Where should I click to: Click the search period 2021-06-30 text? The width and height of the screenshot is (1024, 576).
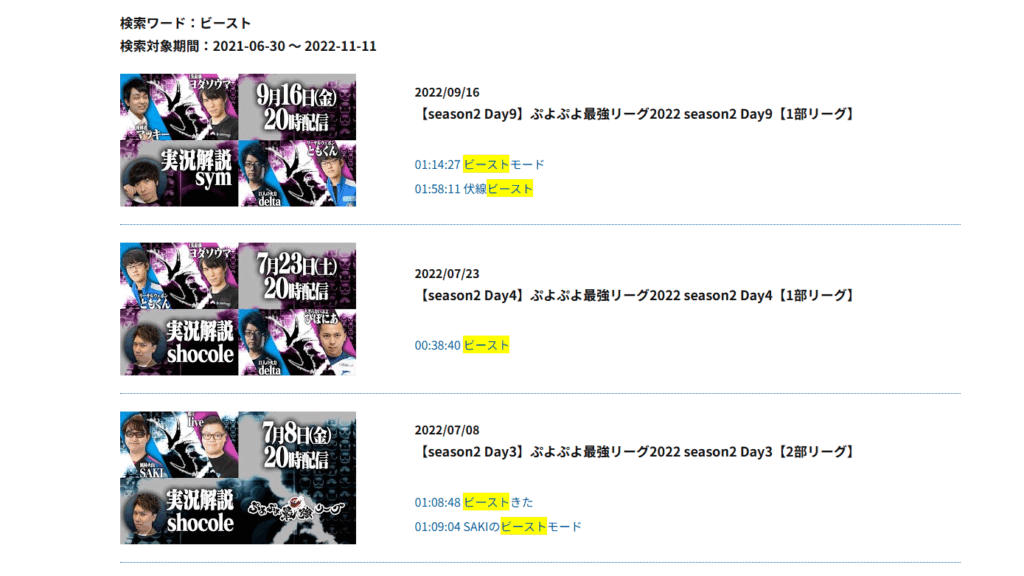pyautogui.click(x=249, y=46)
